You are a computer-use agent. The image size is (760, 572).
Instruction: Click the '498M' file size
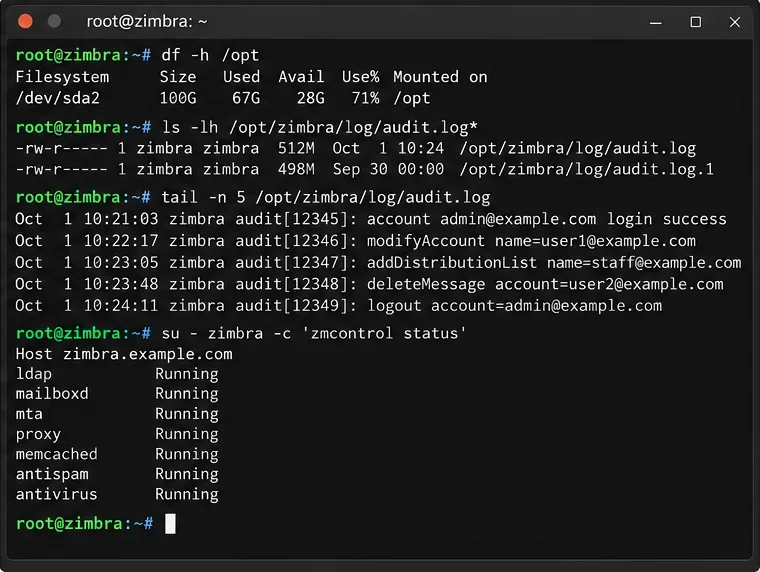296,169
